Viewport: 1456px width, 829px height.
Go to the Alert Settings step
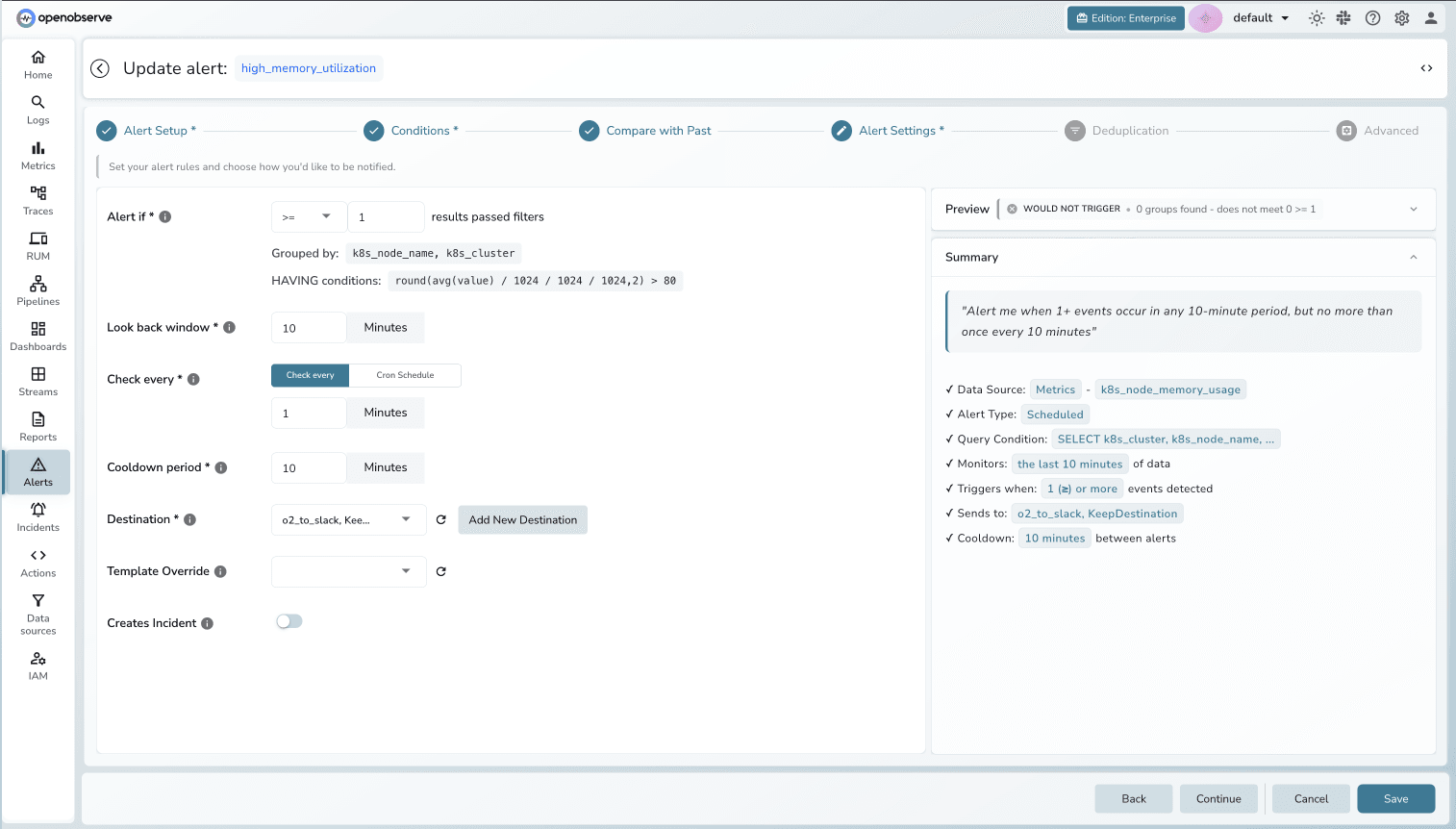click(888, 131)
